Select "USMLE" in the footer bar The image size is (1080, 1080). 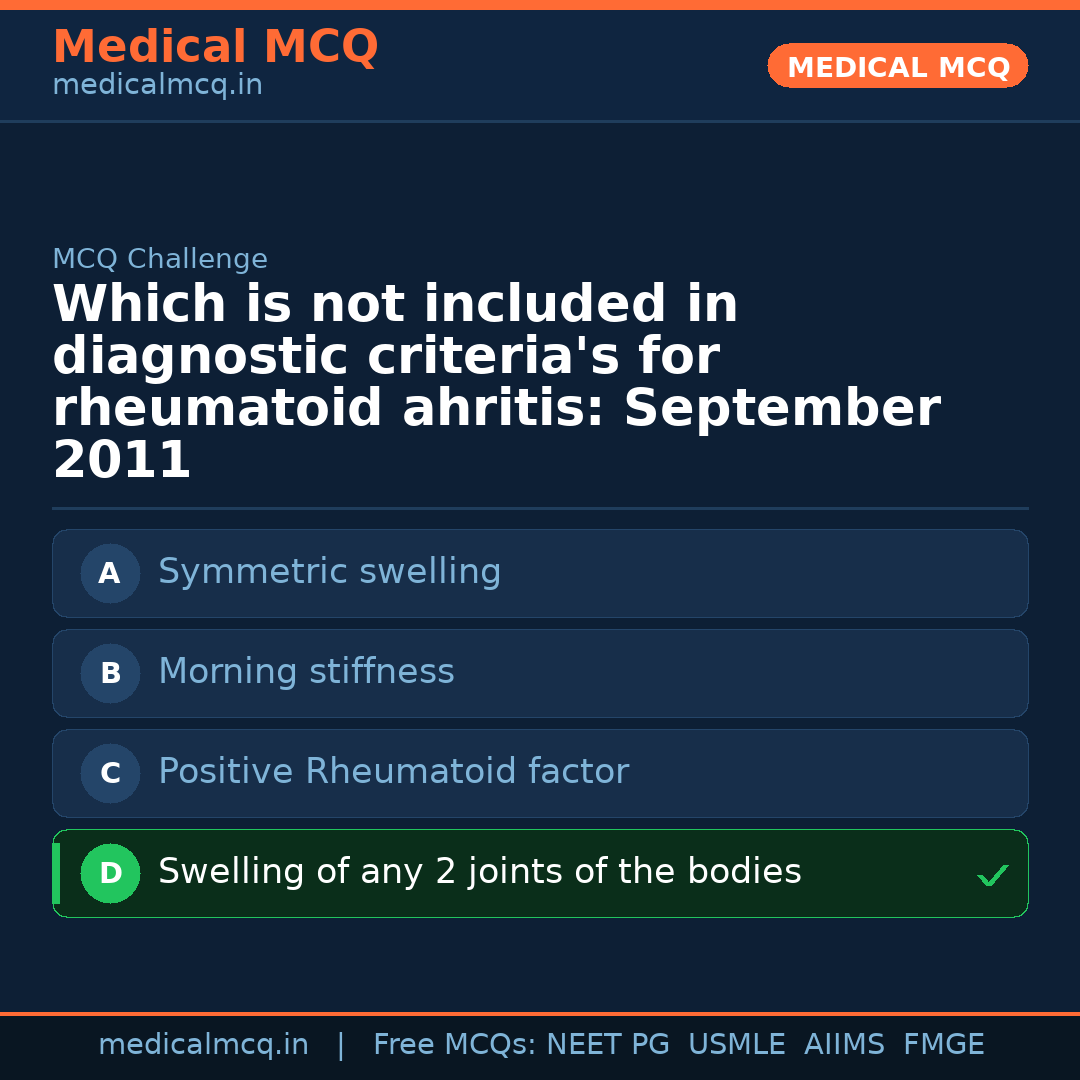736,1045
